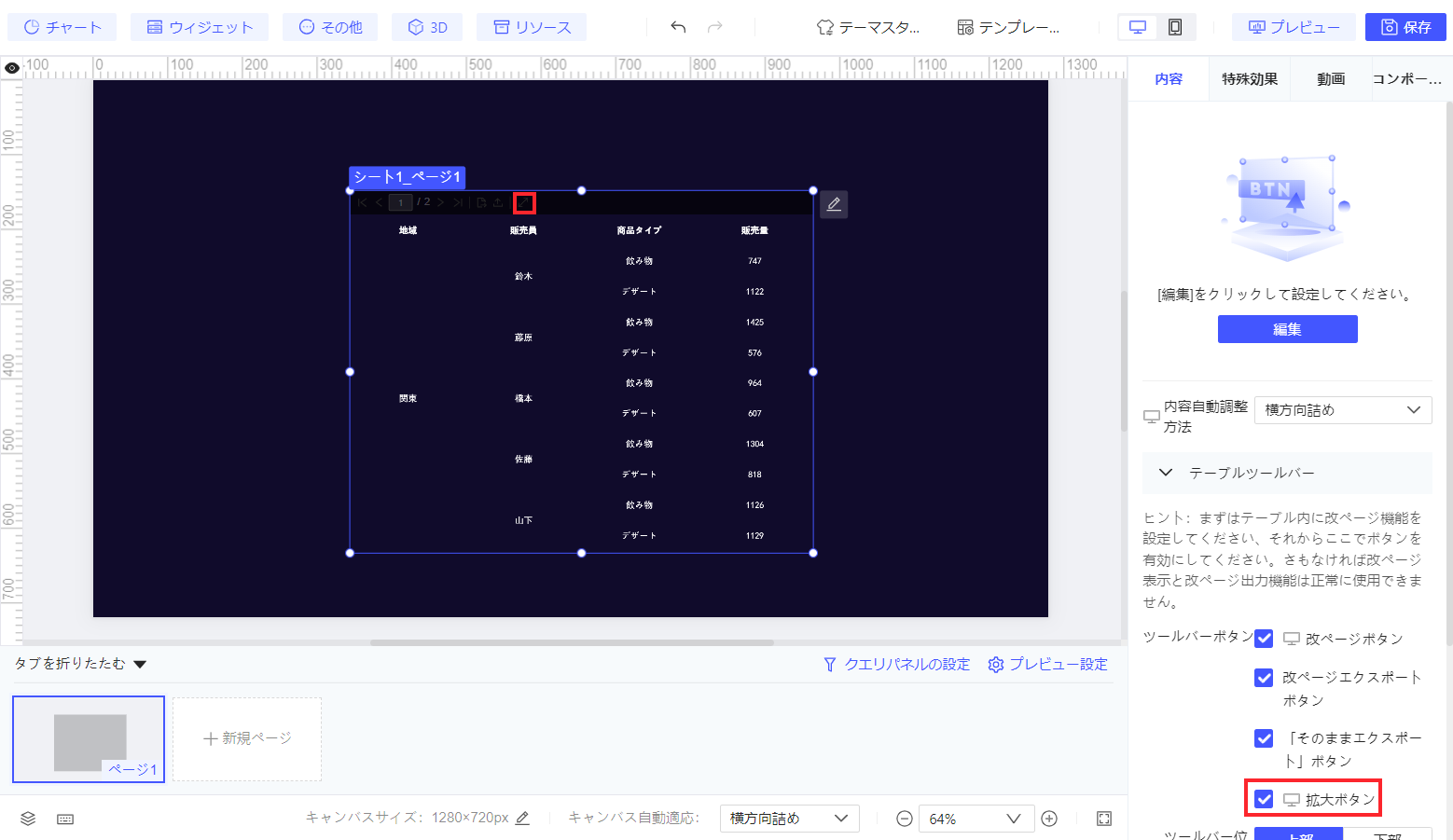Click the undo arrow icon
Image resolution: width=1453 pixels, height=840 pixels.
click(x=678, y=27)
